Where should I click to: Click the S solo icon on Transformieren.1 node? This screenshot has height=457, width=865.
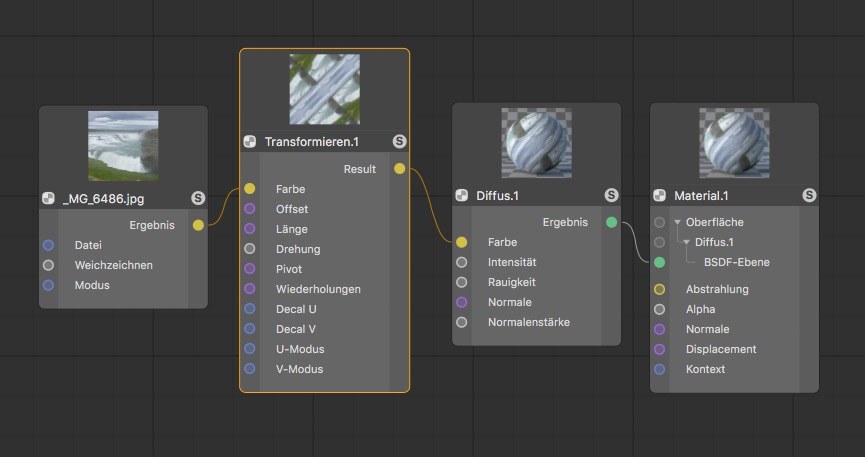click(399, 141)
